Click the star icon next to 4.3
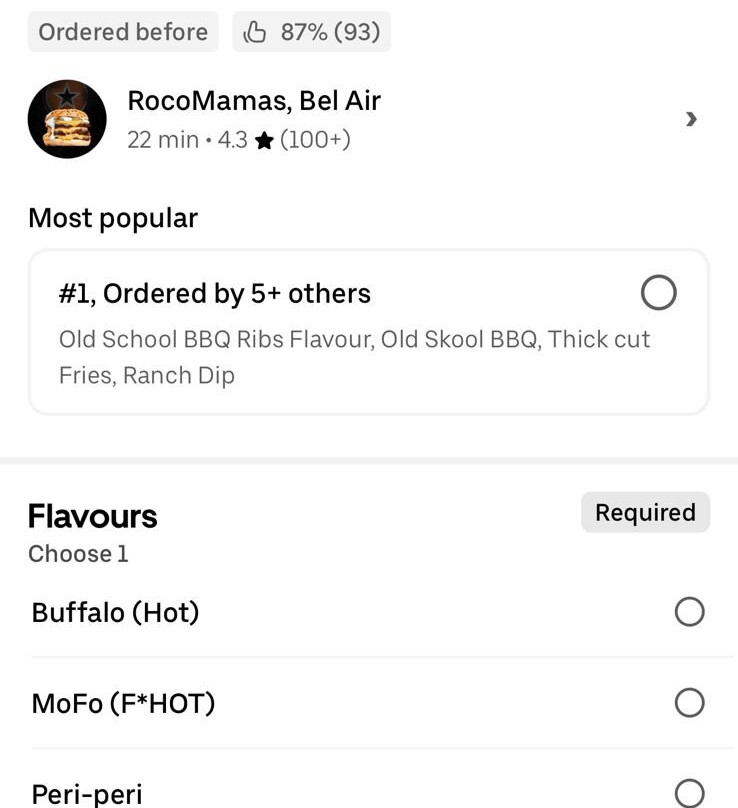Viewport: 738px width, 808px height. pos(264,141)
